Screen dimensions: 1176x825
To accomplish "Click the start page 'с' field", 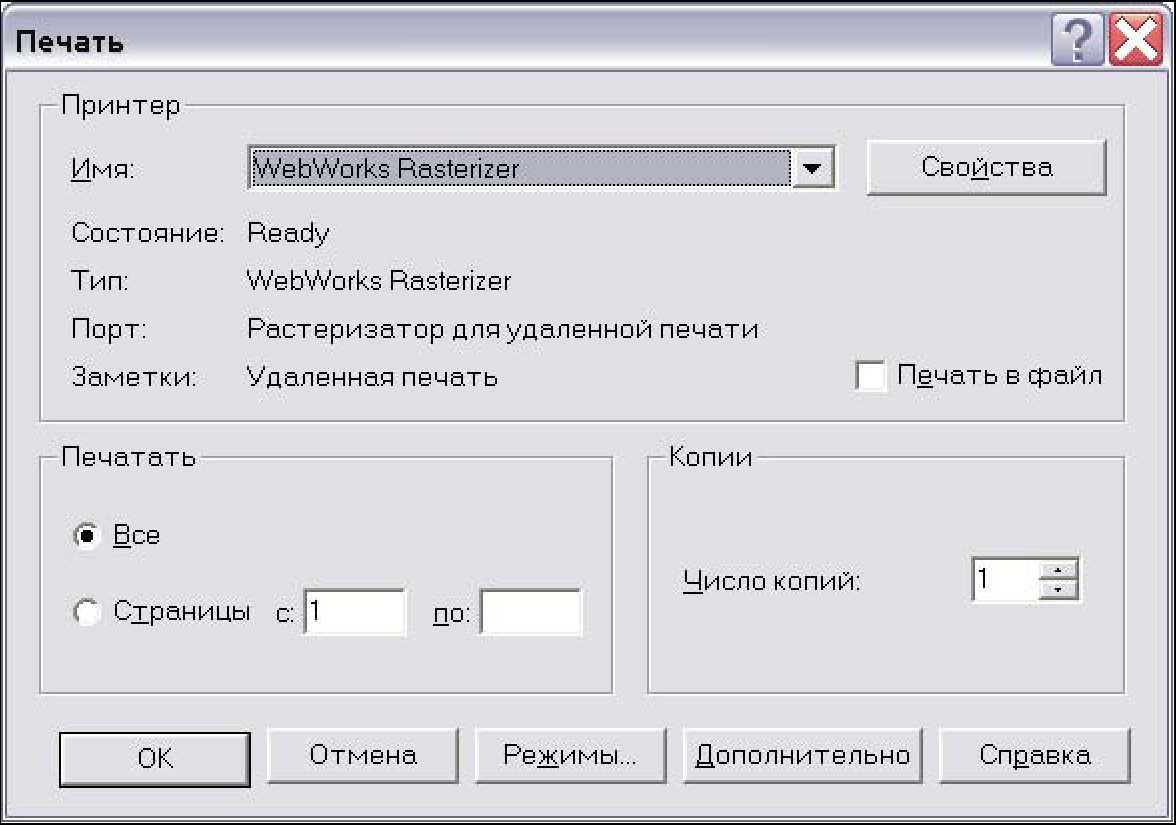I will pos(355,612).
